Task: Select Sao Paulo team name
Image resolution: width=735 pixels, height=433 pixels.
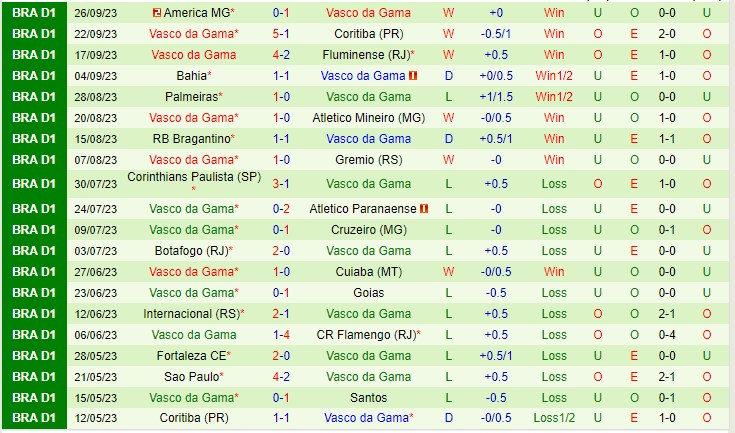Action: pos(192,377)
